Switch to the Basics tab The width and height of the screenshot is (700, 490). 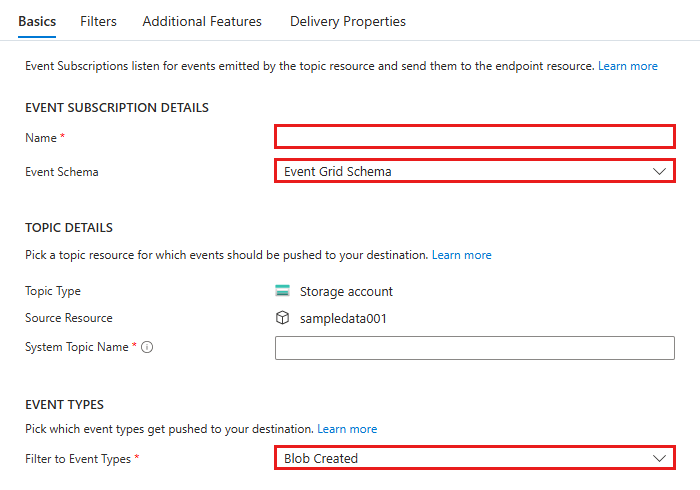(x=37, y=21)
